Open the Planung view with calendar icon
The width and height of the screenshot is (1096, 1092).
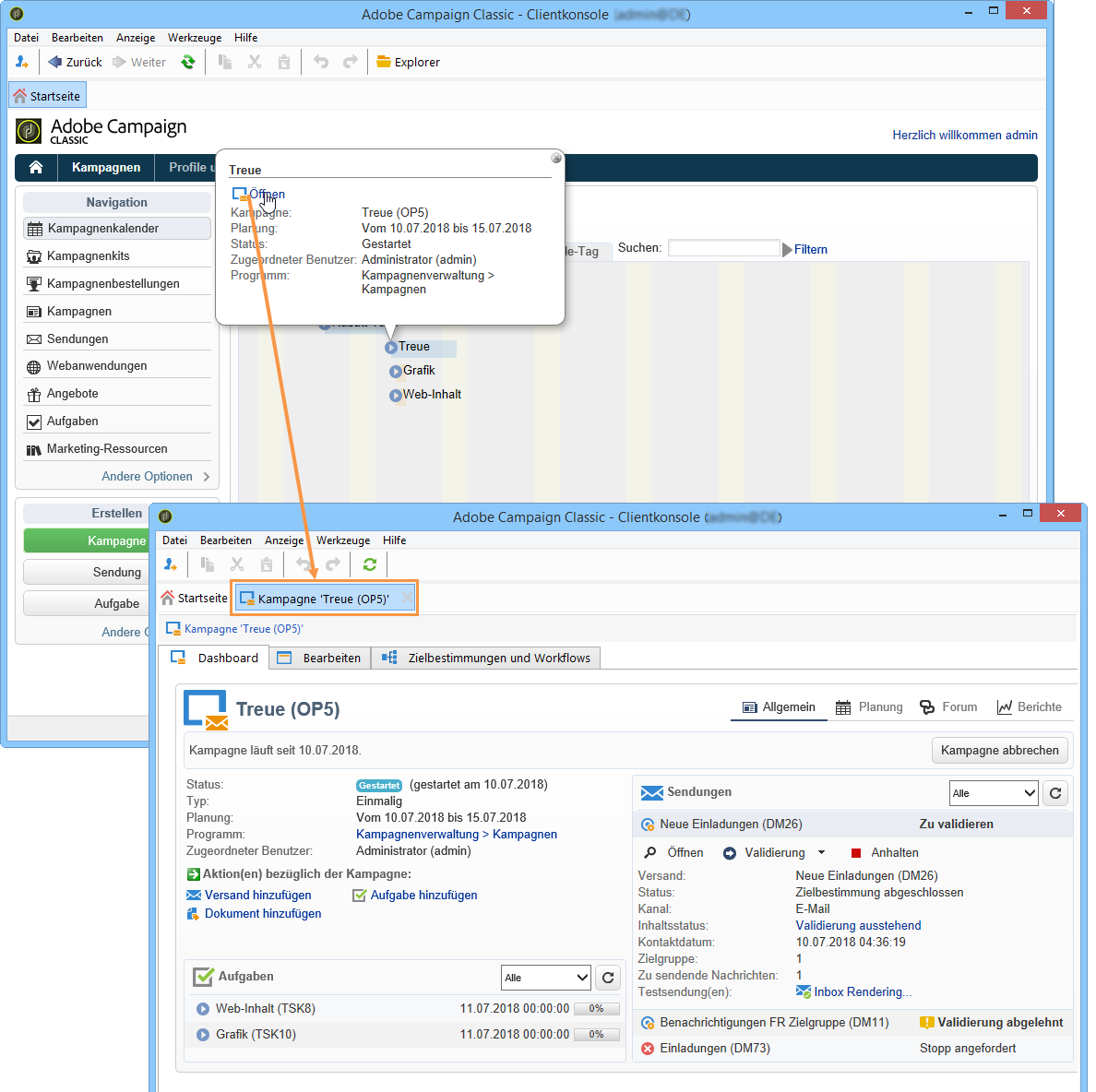point(870,707)
